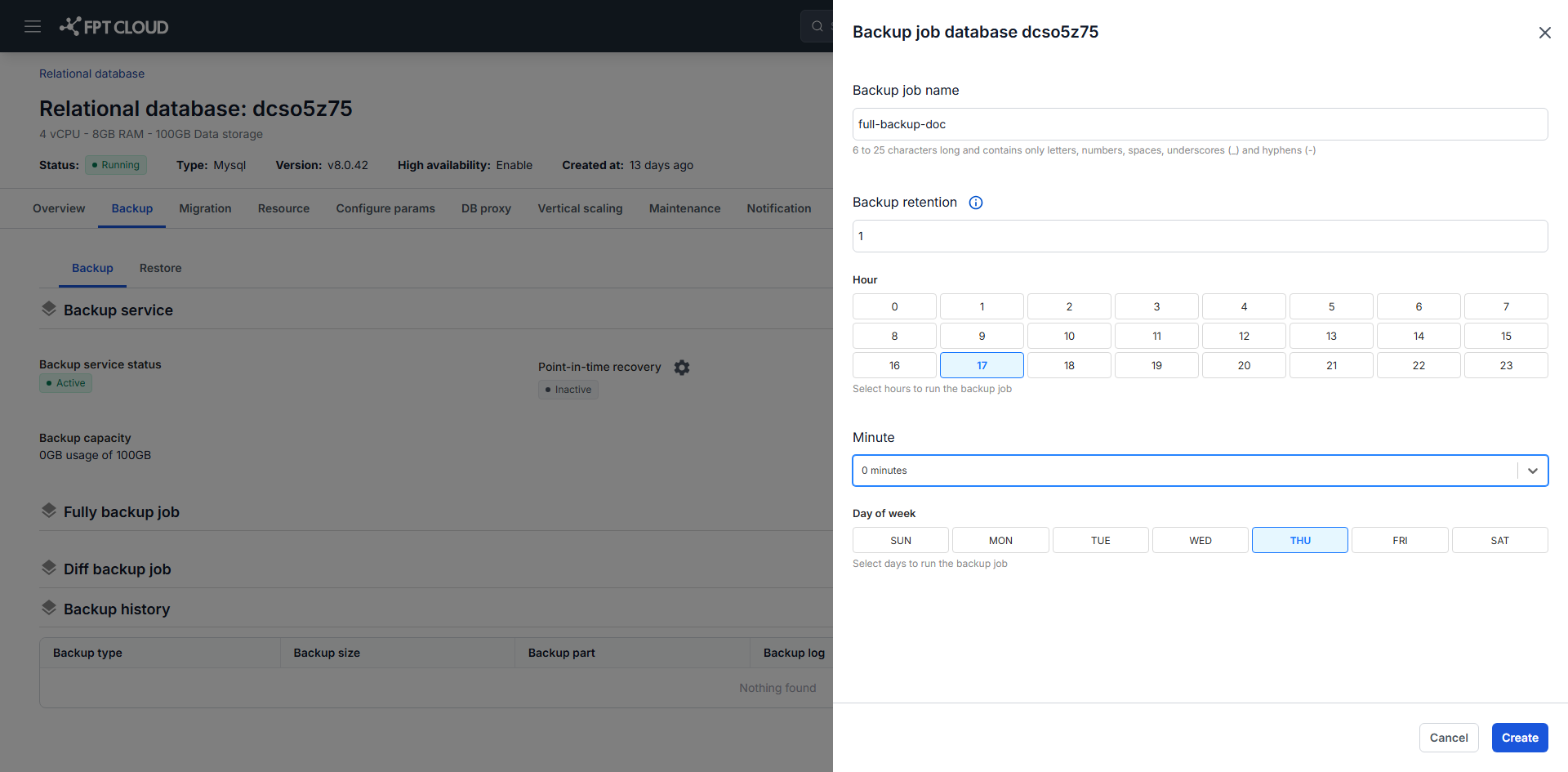Select hour 5 in Hour grid

pyautogui.click(x=1331, y=306)
